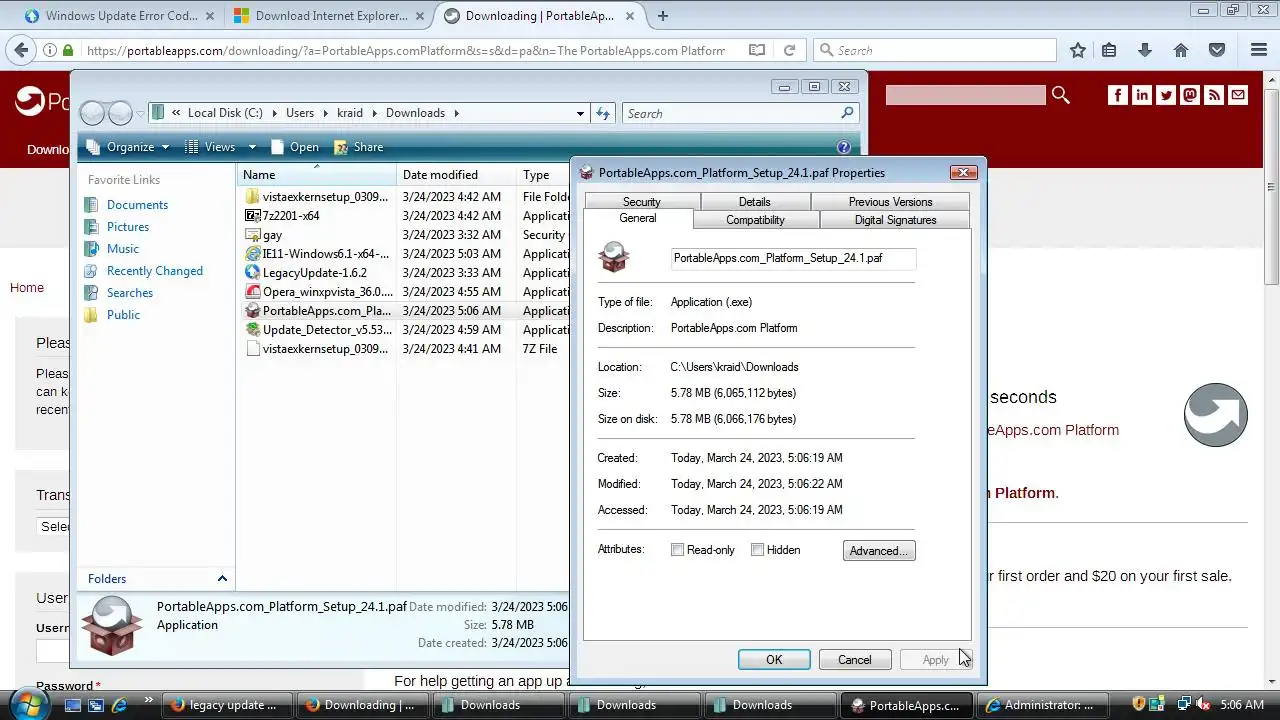Switch to Security tab in Properties
Viewport: 1280px width, 720px height.
(x=641, y=202)
